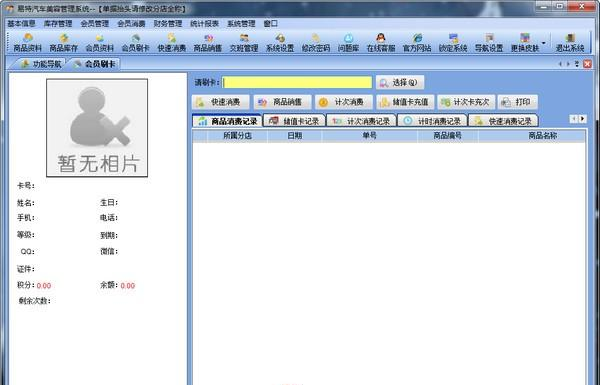This screenshot has width=600, height=385.
Task: Click the 计次卡充次 button
Action: click(466, 102)
